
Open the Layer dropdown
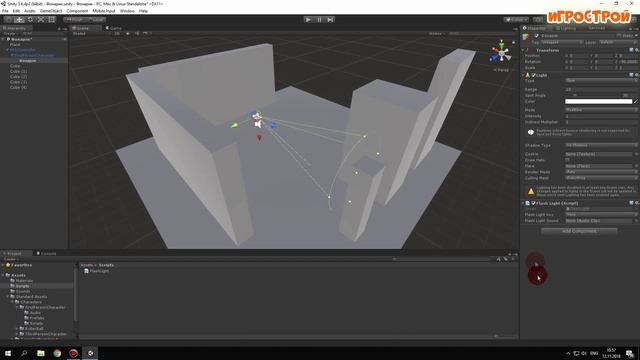[x=617, y=42]
